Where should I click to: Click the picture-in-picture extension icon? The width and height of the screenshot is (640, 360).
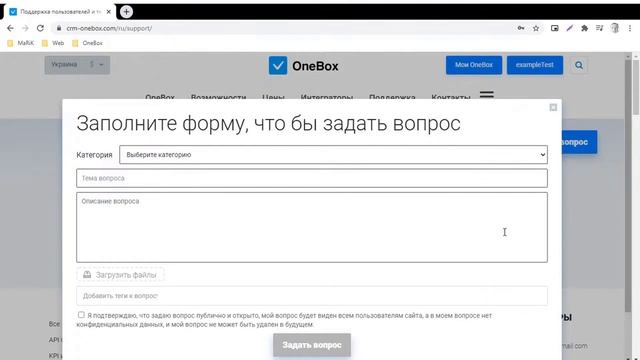(554, 28)
